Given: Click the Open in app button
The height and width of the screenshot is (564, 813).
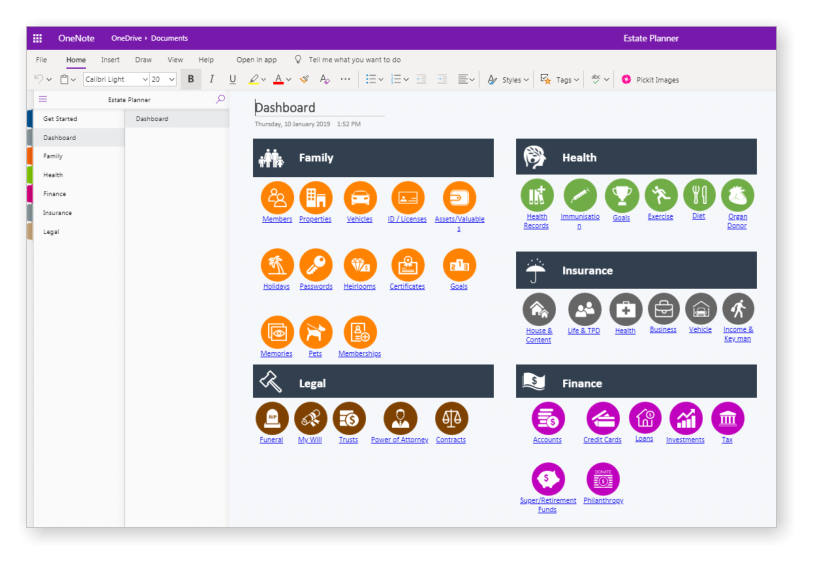Looking at the screenshot, I should tap(257, 60).
